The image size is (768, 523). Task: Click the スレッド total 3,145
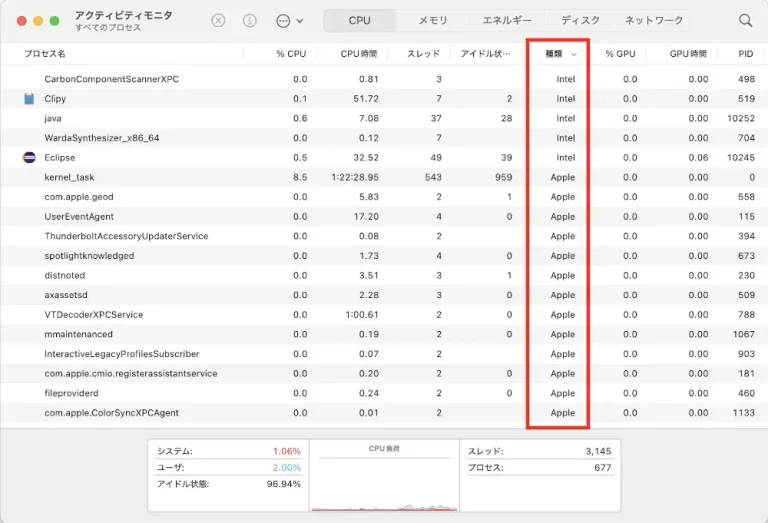[x=598, y=451]
